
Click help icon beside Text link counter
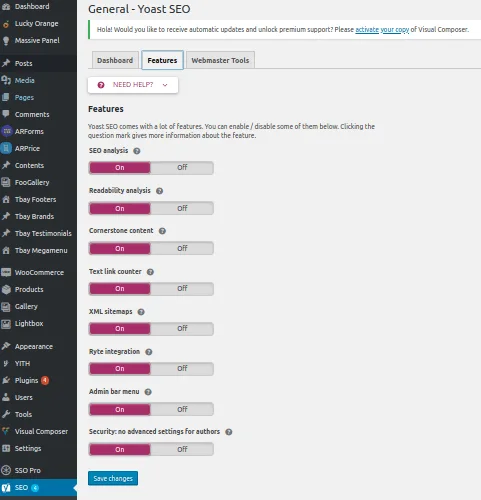[150, 272]
